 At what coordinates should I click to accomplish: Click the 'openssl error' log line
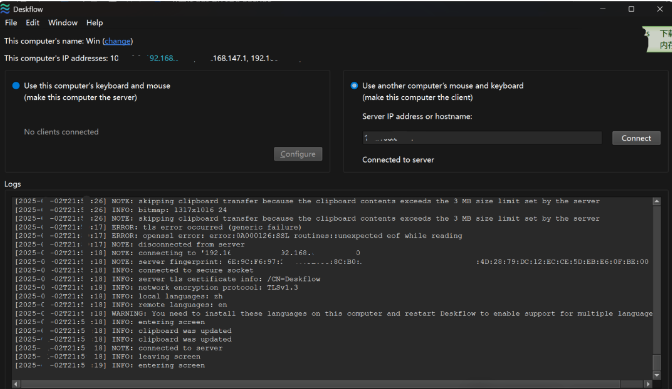tap(239, 236)
